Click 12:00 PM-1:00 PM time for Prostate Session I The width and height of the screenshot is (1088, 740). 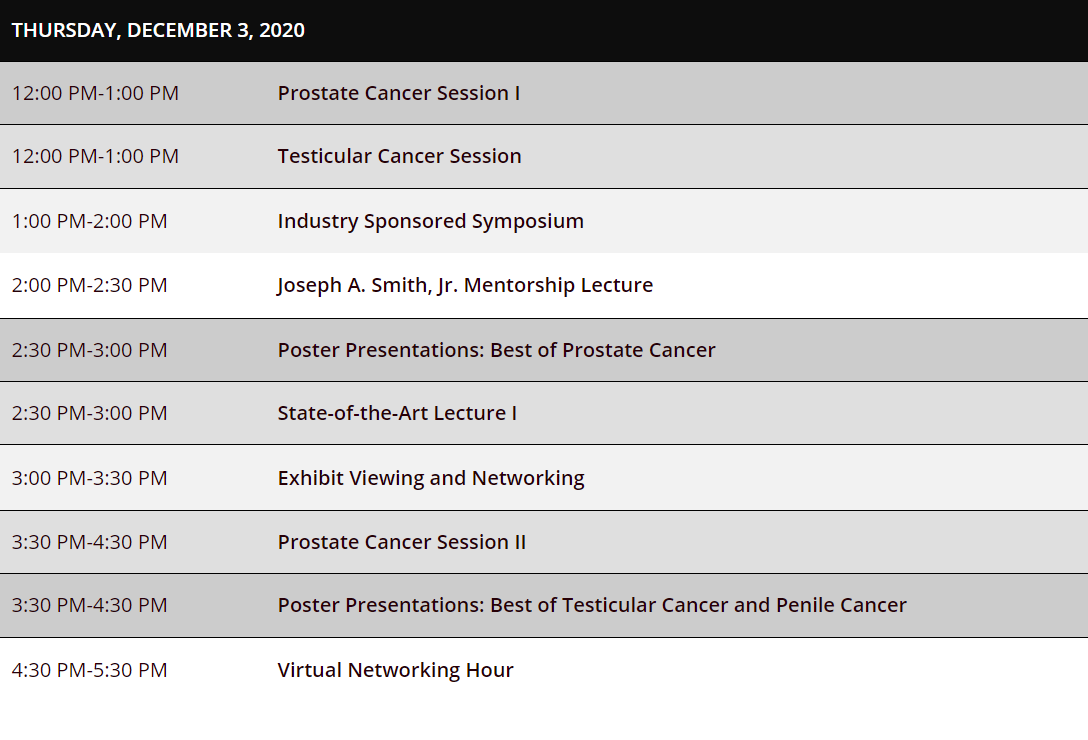click(95, 93)
